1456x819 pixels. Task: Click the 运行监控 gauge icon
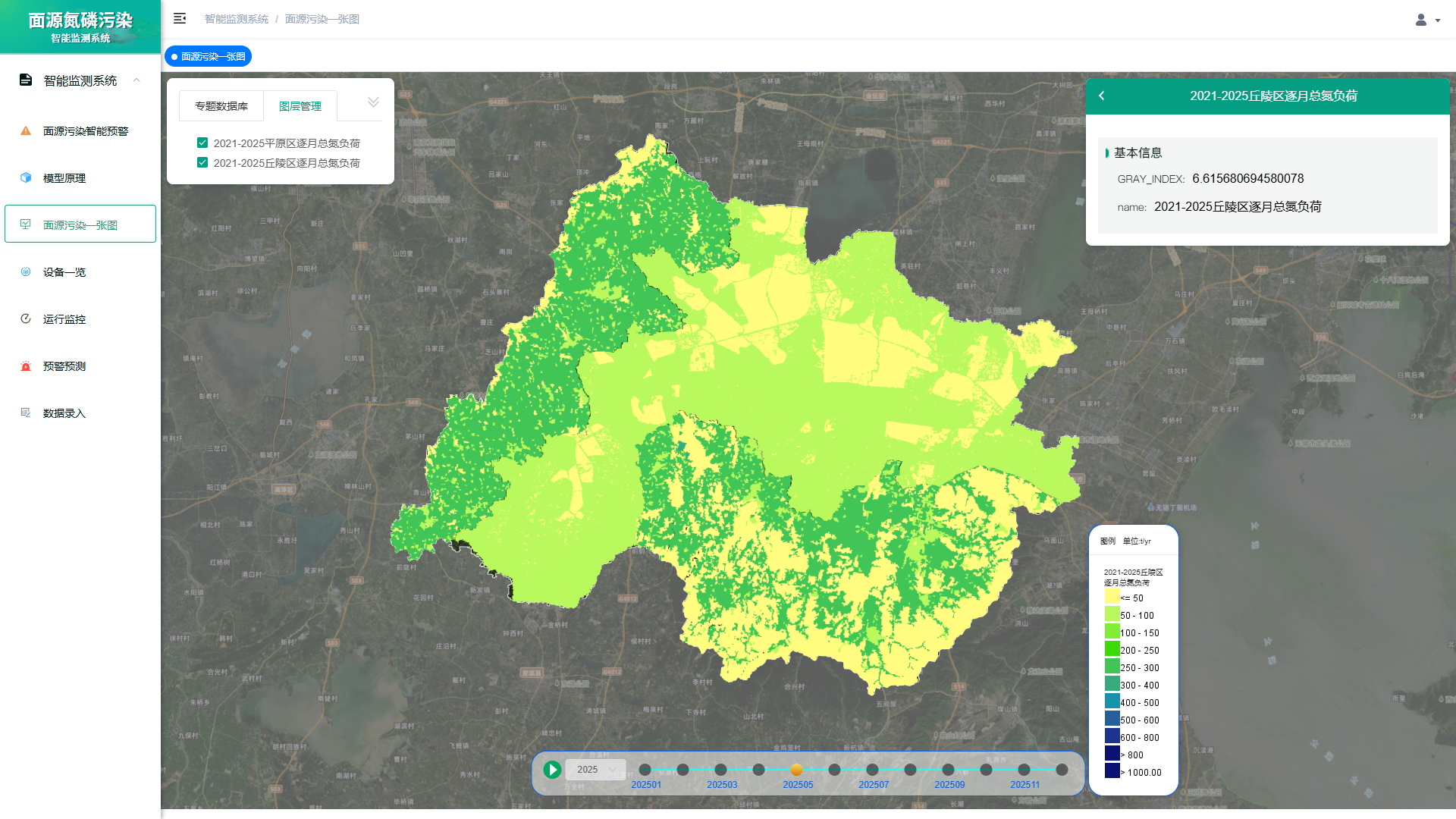pos(26,318)
